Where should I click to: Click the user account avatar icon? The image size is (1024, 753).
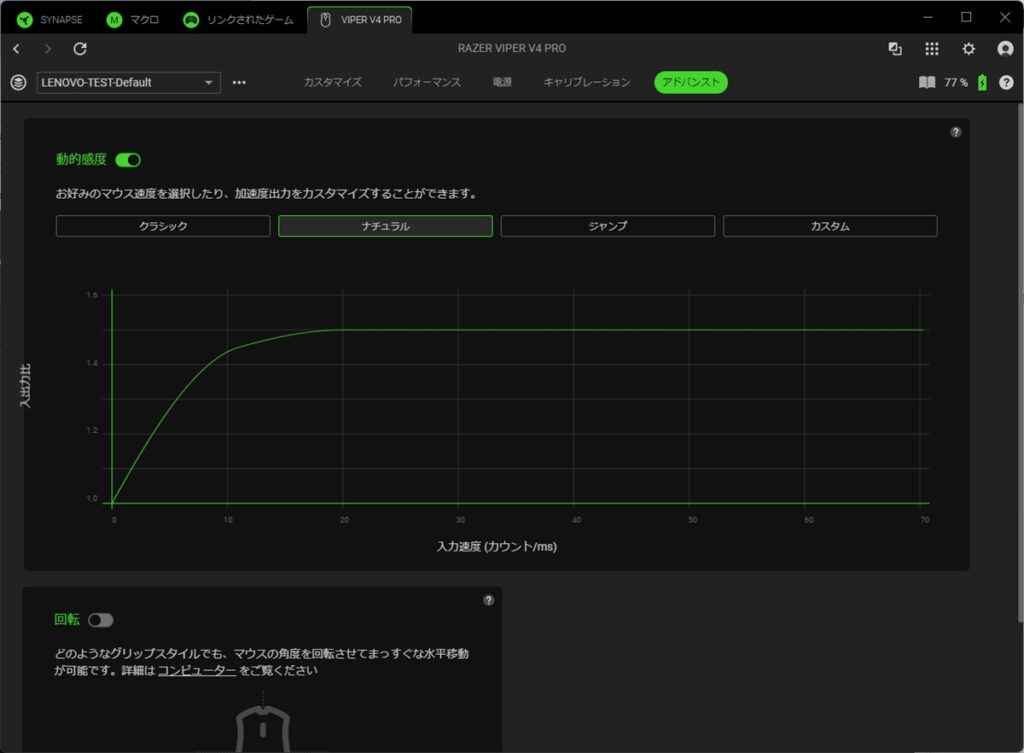point(1005,49)
